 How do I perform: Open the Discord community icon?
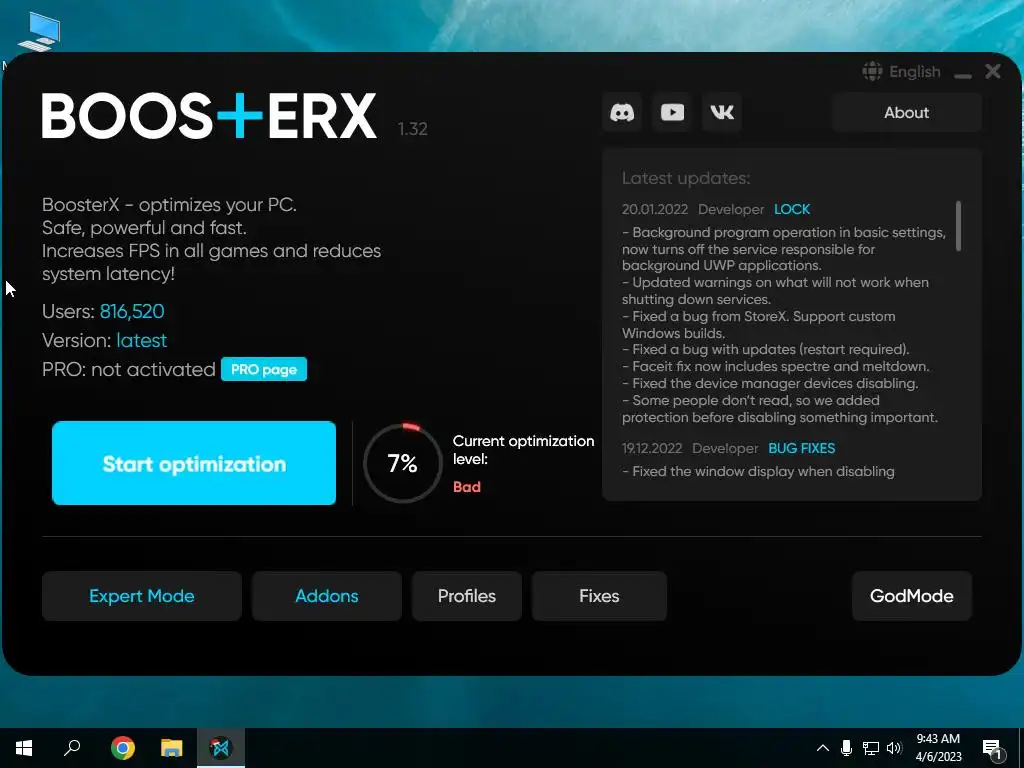pos(622,112)
